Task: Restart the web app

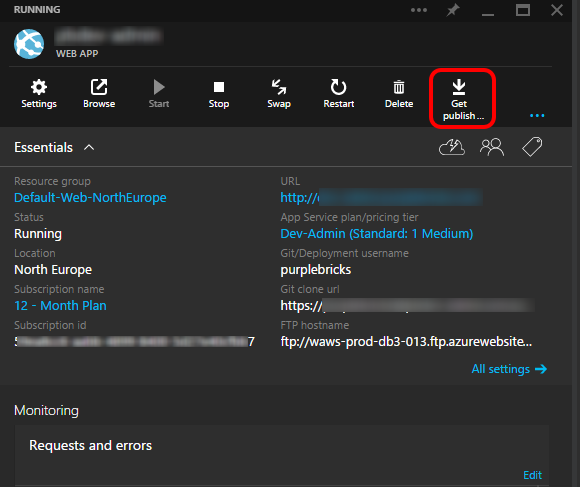Action: (x=338, y=94)
